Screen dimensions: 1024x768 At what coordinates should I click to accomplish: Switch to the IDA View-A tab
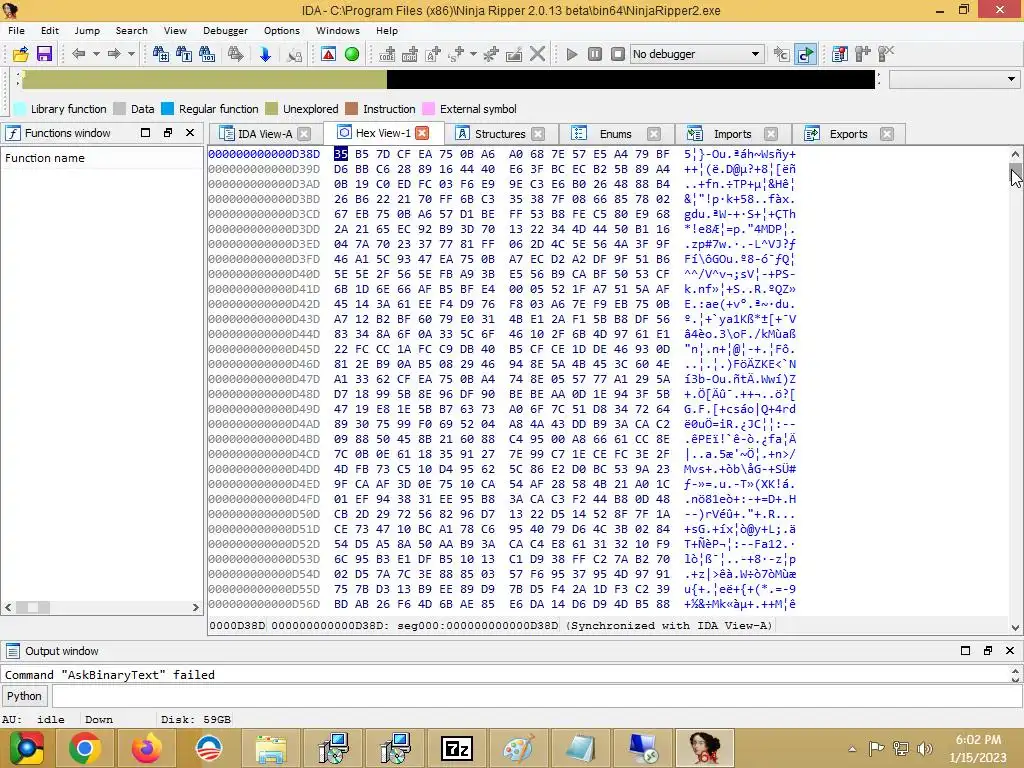click(264, 134)
